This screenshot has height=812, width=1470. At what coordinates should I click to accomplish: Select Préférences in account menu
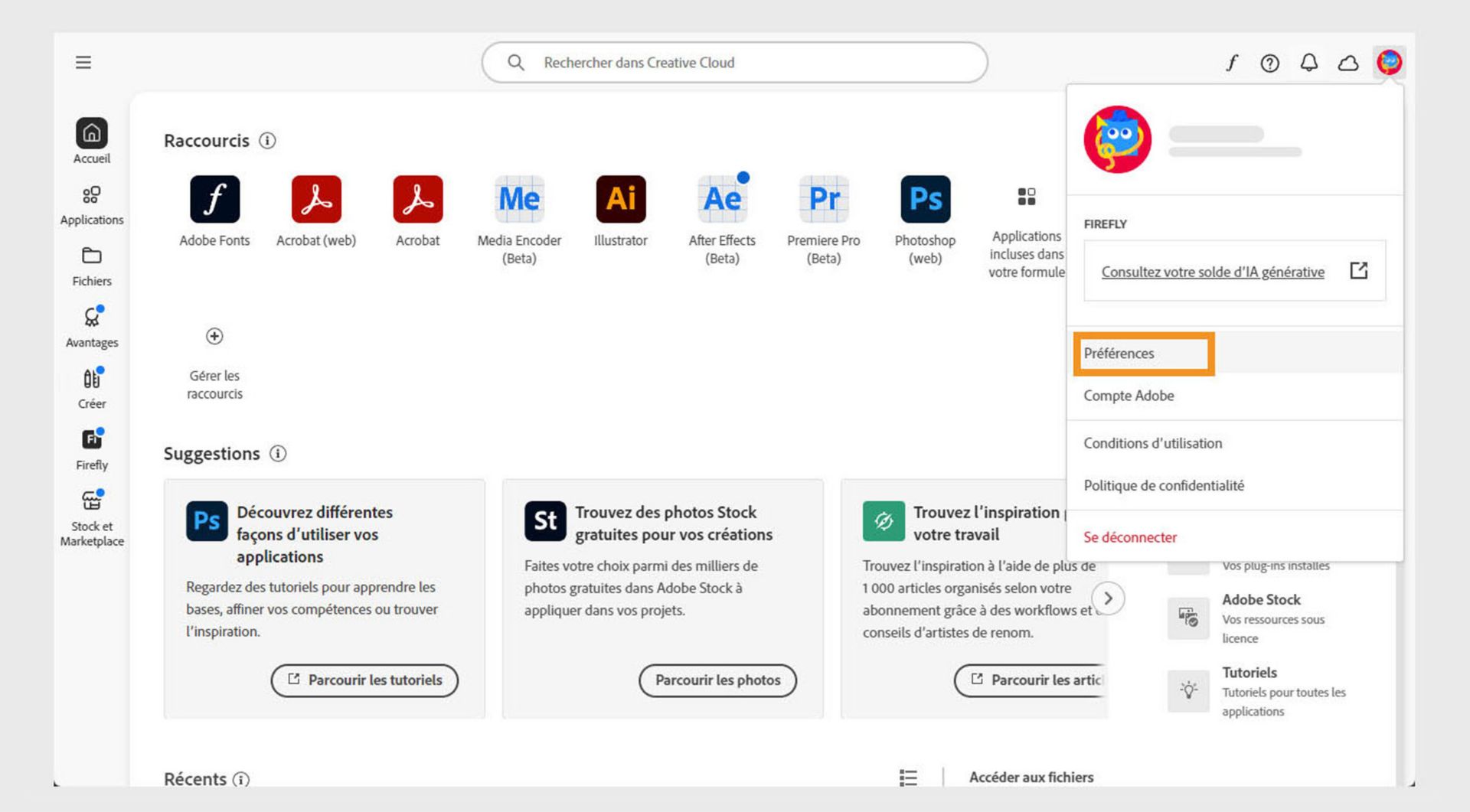(x=1235, y=354)
